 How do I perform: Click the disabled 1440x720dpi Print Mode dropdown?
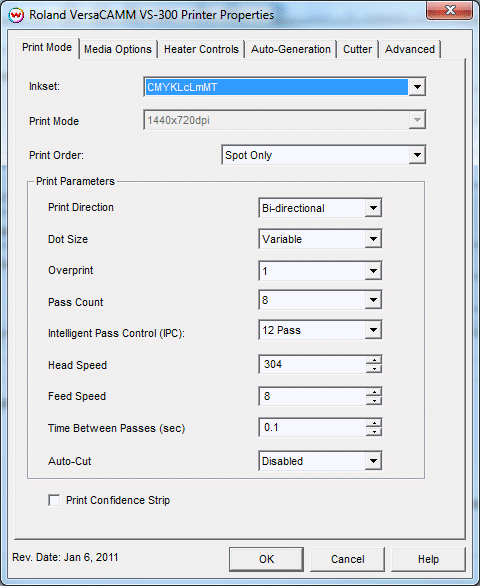[x=284, y=120]
